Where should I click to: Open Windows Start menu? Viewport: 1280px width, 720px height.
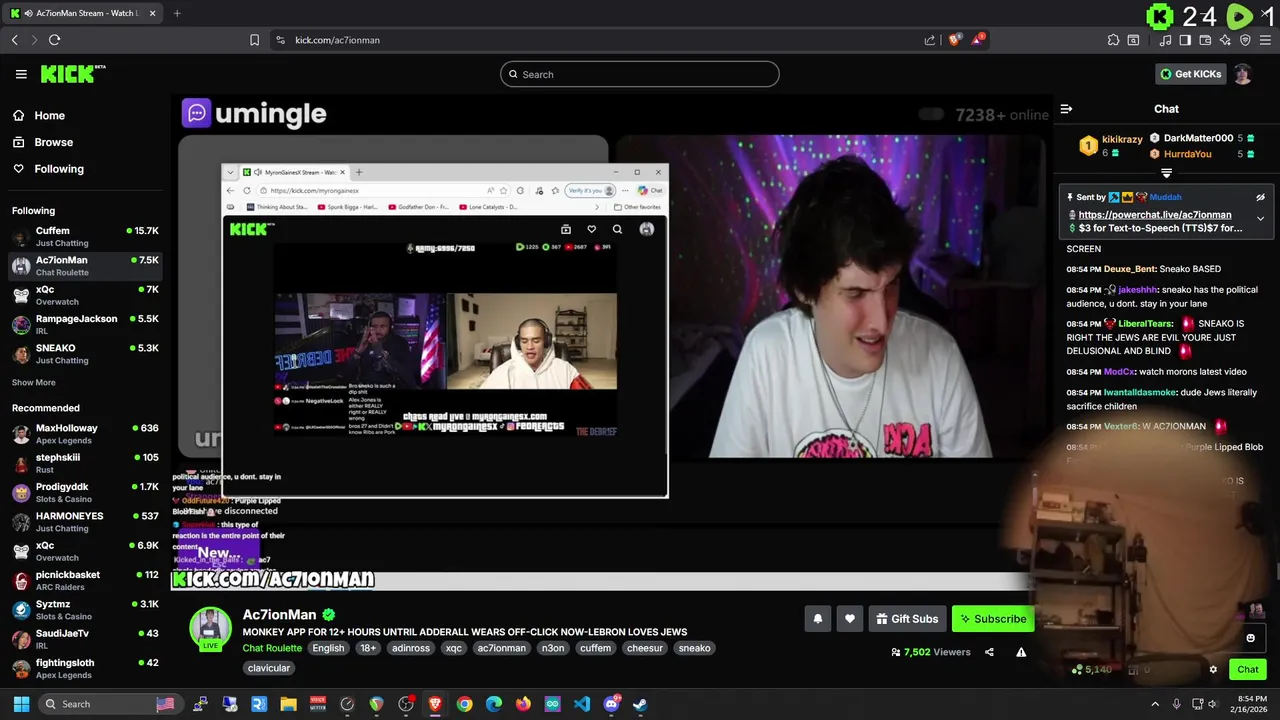(x=21, y=704)
